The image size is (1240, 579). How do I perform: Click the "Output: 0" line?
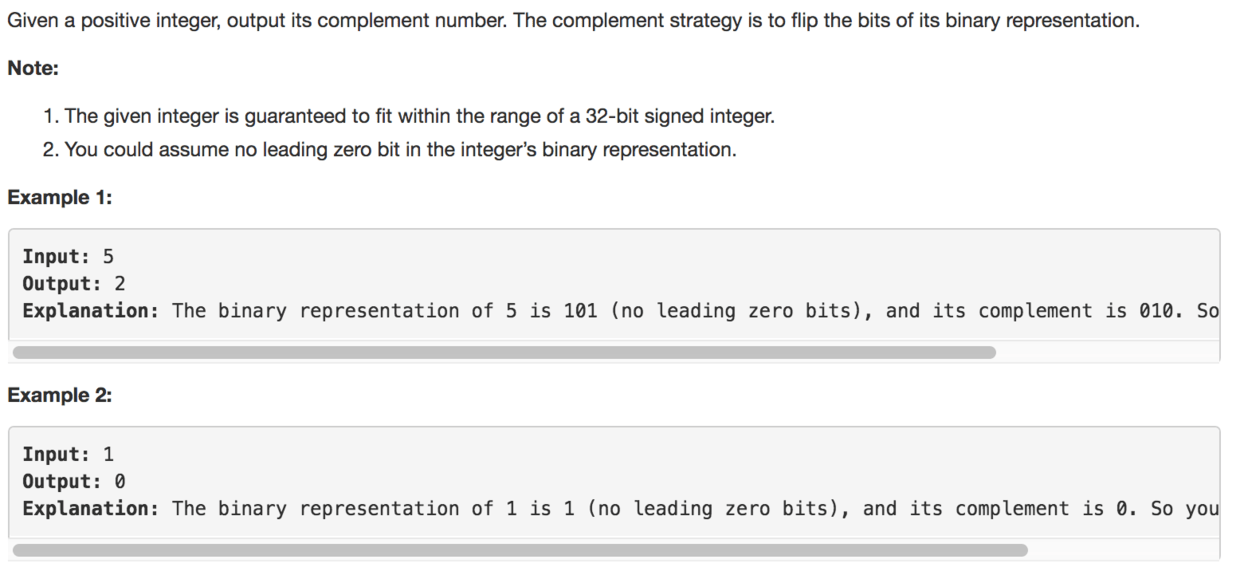pos(74,481)
